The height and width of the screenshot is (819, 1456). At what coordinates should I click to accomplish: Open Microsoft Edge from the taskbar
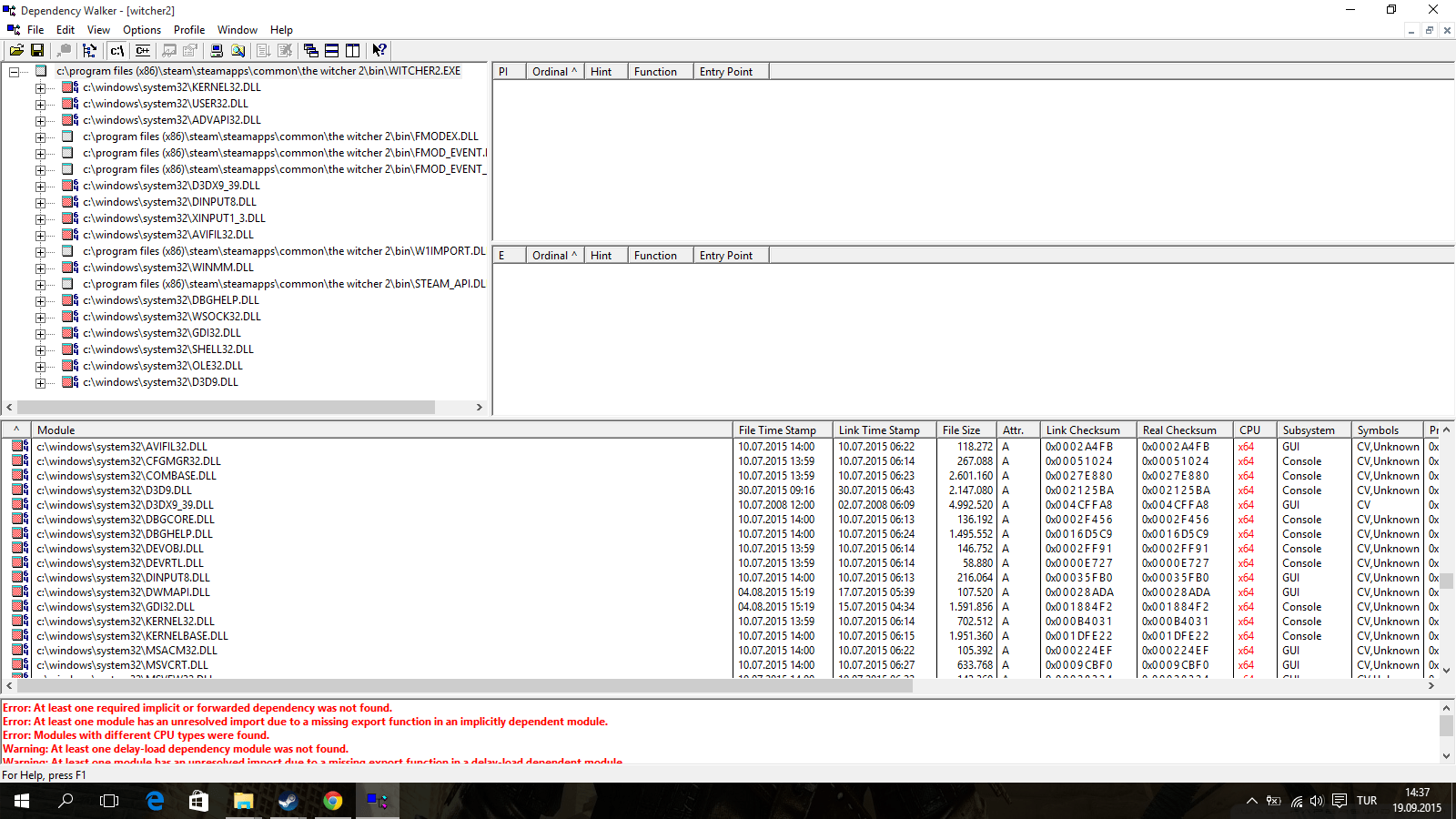(x=155, y=801)
